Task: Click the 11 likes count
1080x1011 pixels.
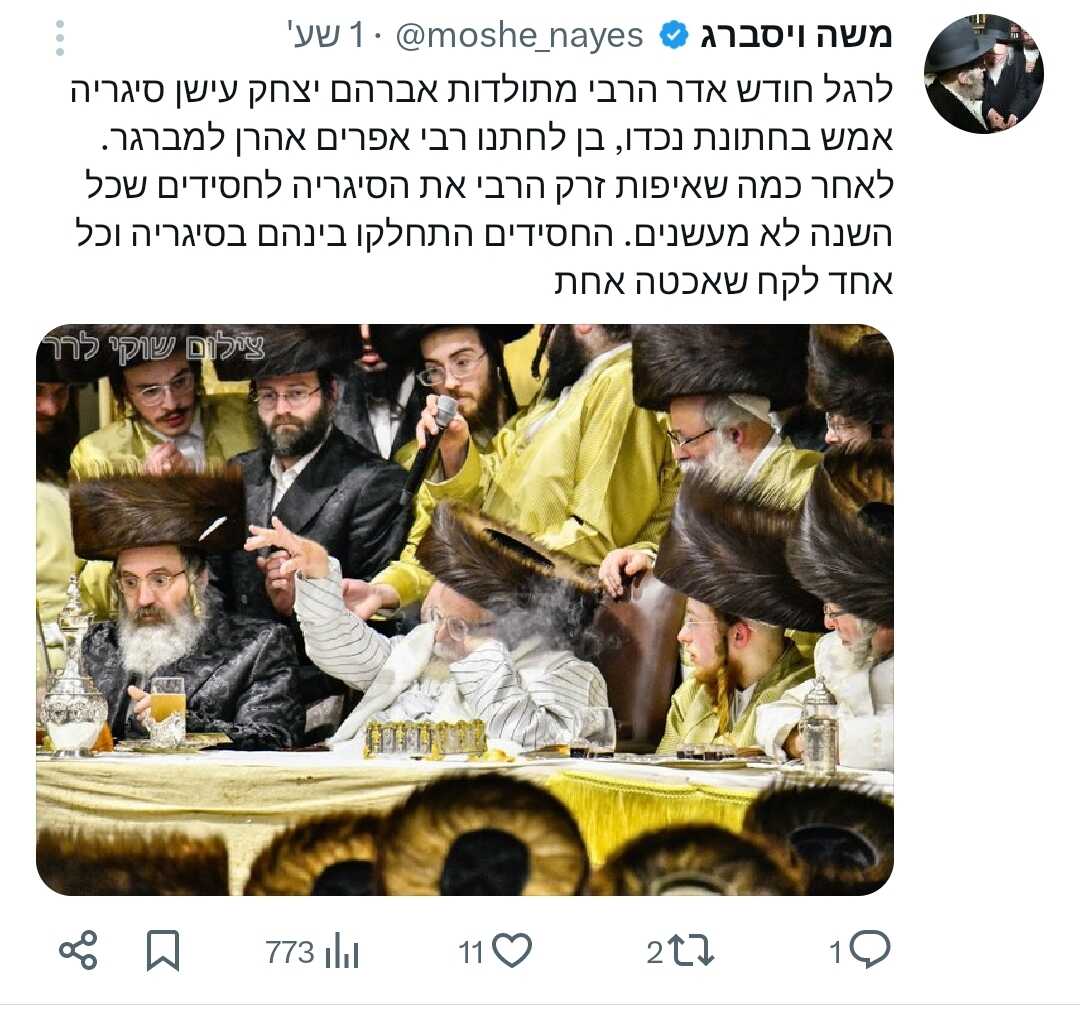Action: (471, 953)
